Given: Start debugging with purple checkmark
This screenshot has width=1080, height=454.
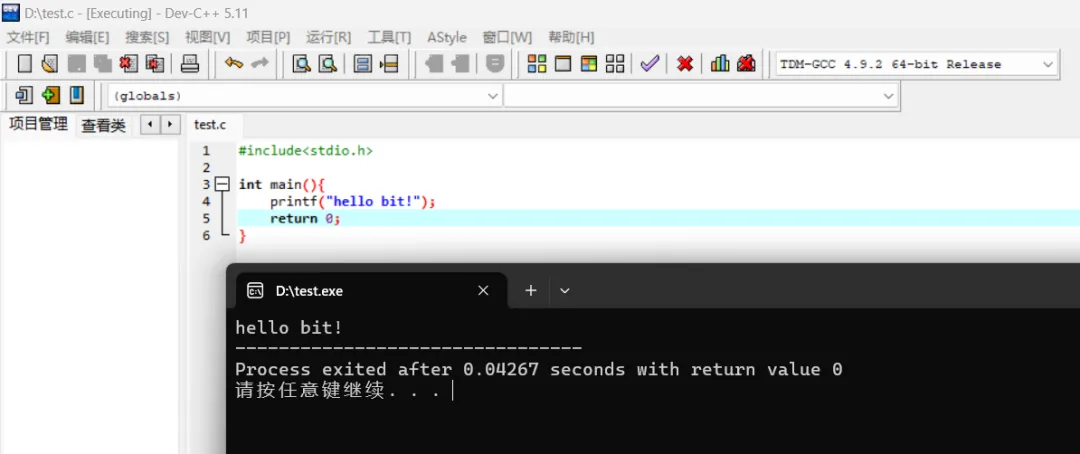Looking at the screenshot, I should [650, 64].
